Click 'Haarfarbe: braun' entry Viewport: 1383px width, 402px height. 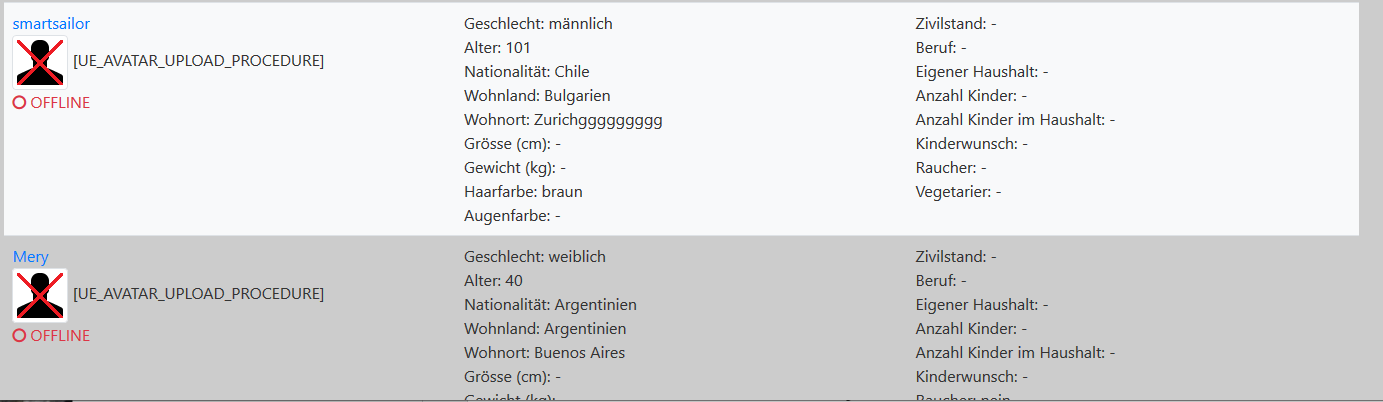(523, 192)
